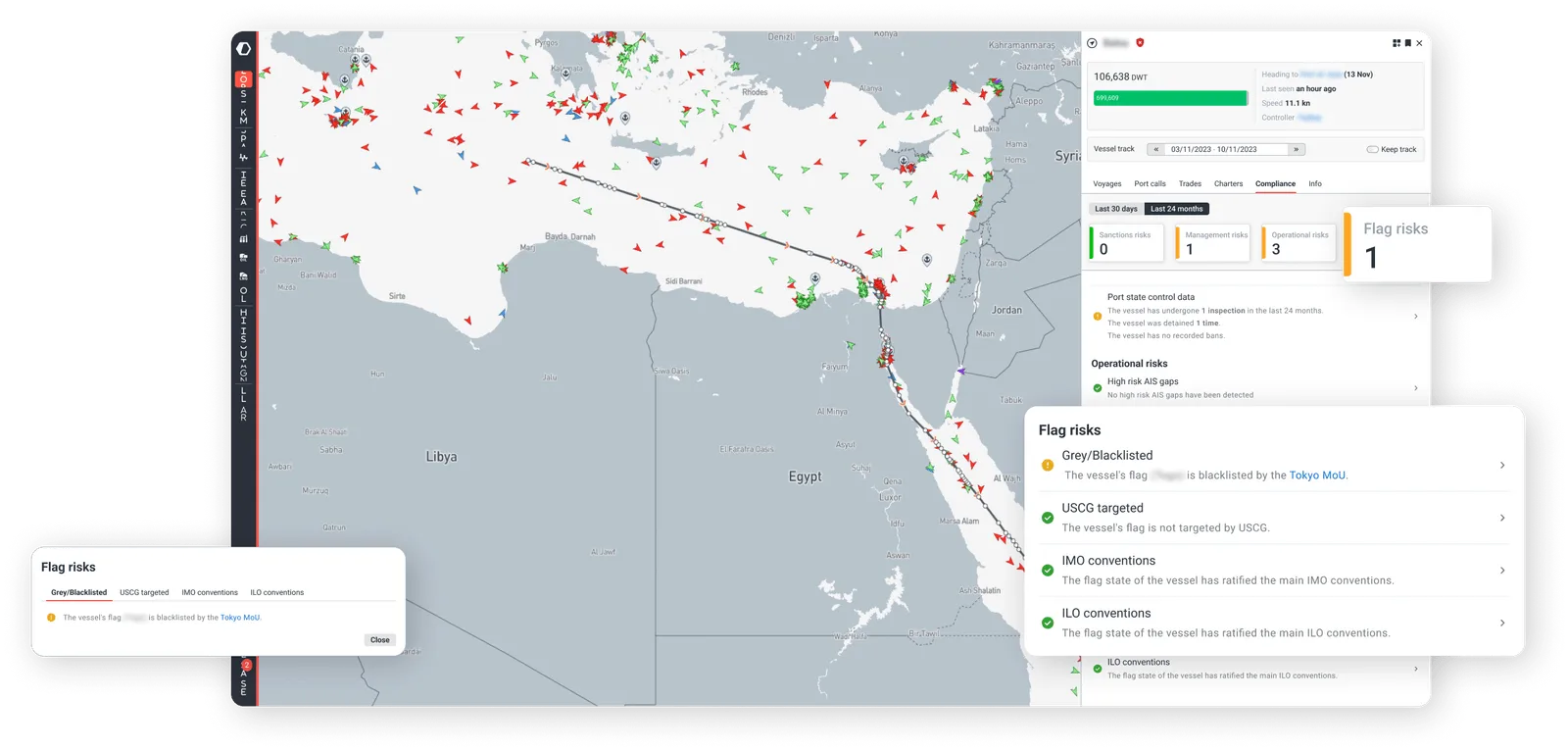This screenshot has height=750, width=1568.
Task: Click green check beside ILO conventions in Flag risks popup
Action: [1048, 623]
